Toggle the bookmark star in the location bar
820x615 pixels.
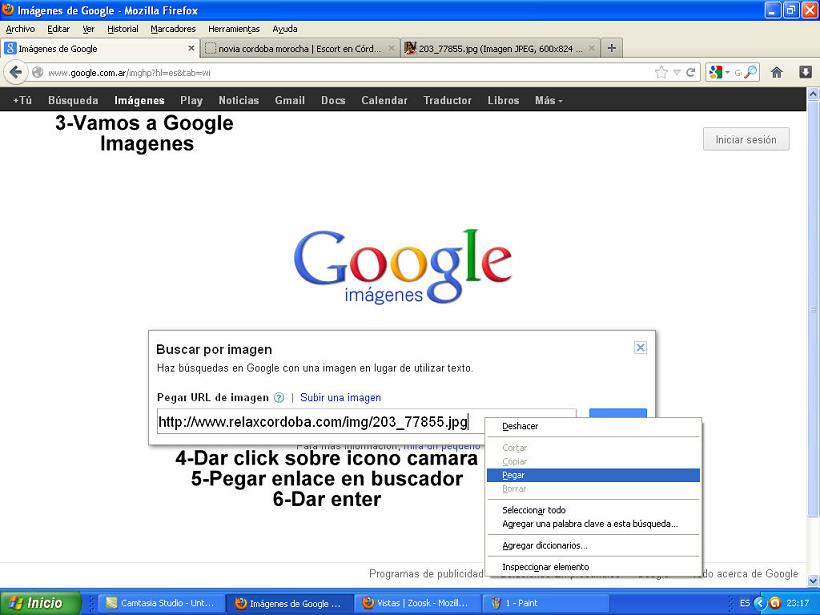click(x=662, y=72)
